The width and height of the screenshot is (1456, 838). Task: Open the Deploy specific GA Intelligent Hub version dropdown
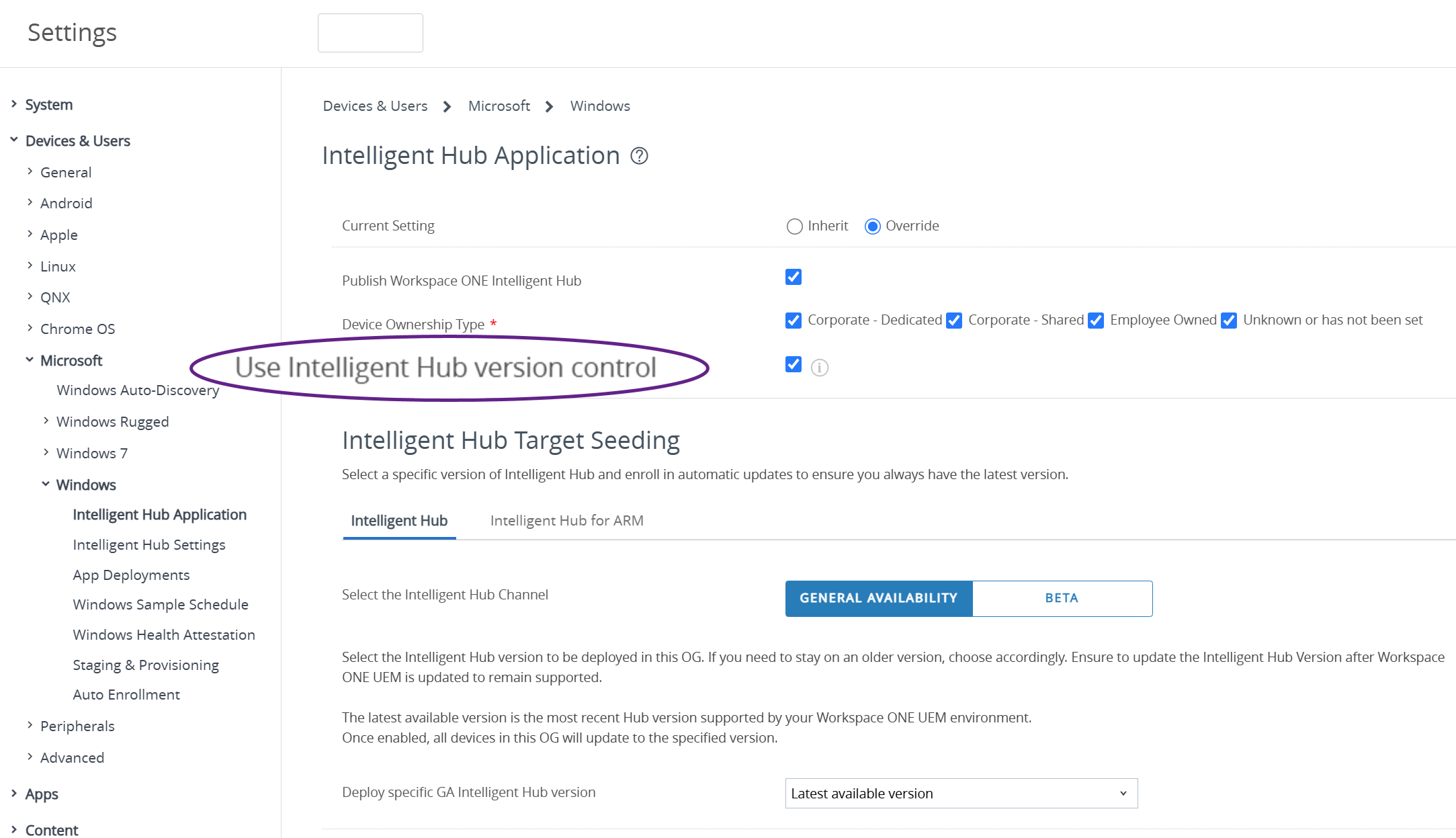point(961,793)
